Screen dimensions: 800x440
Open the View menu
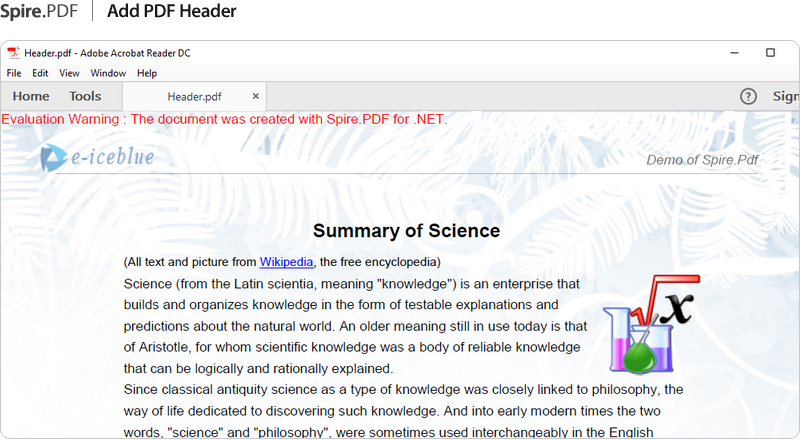[x=69, y=73]
